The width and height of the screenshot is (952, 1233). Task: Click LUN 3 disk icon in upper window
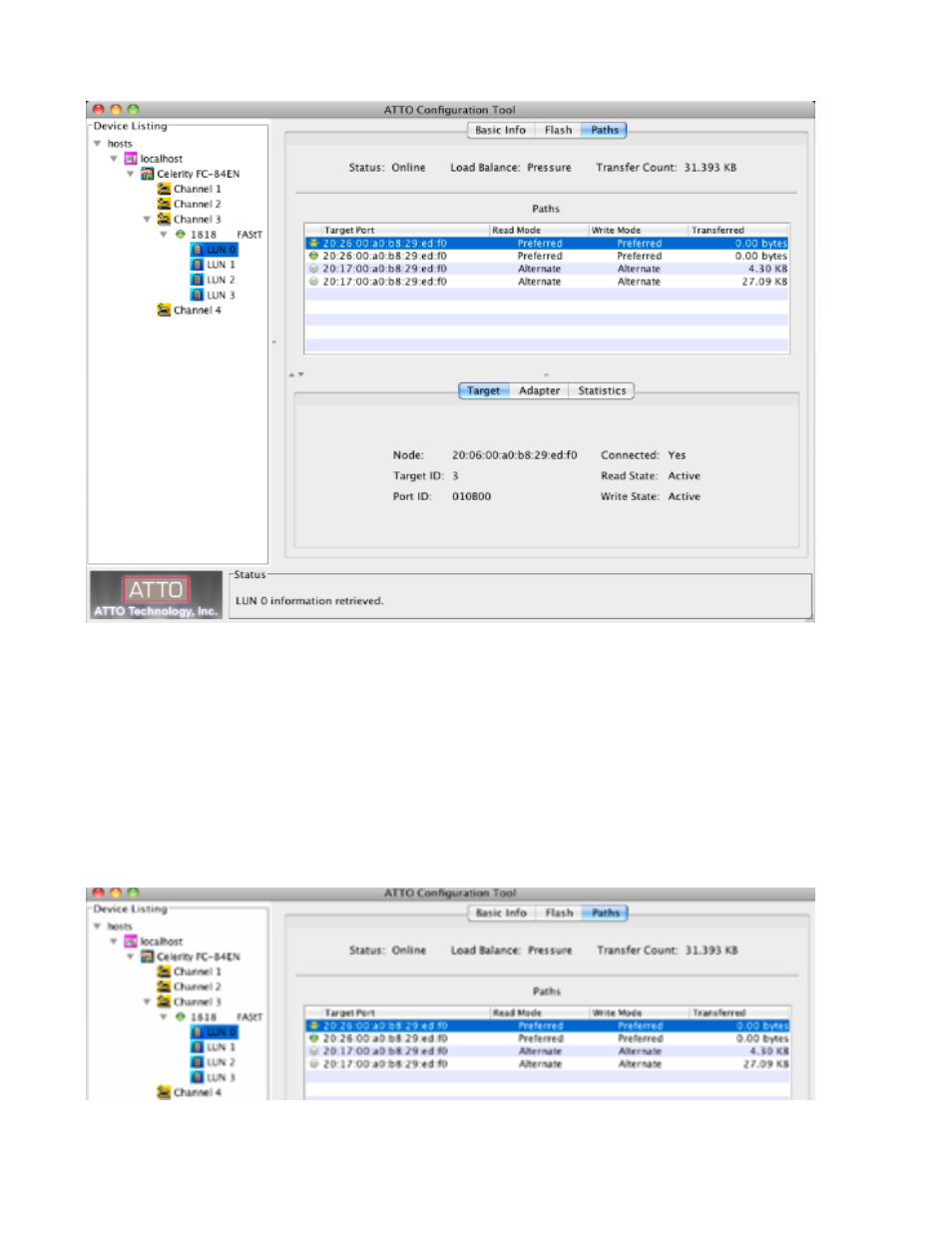198,295
